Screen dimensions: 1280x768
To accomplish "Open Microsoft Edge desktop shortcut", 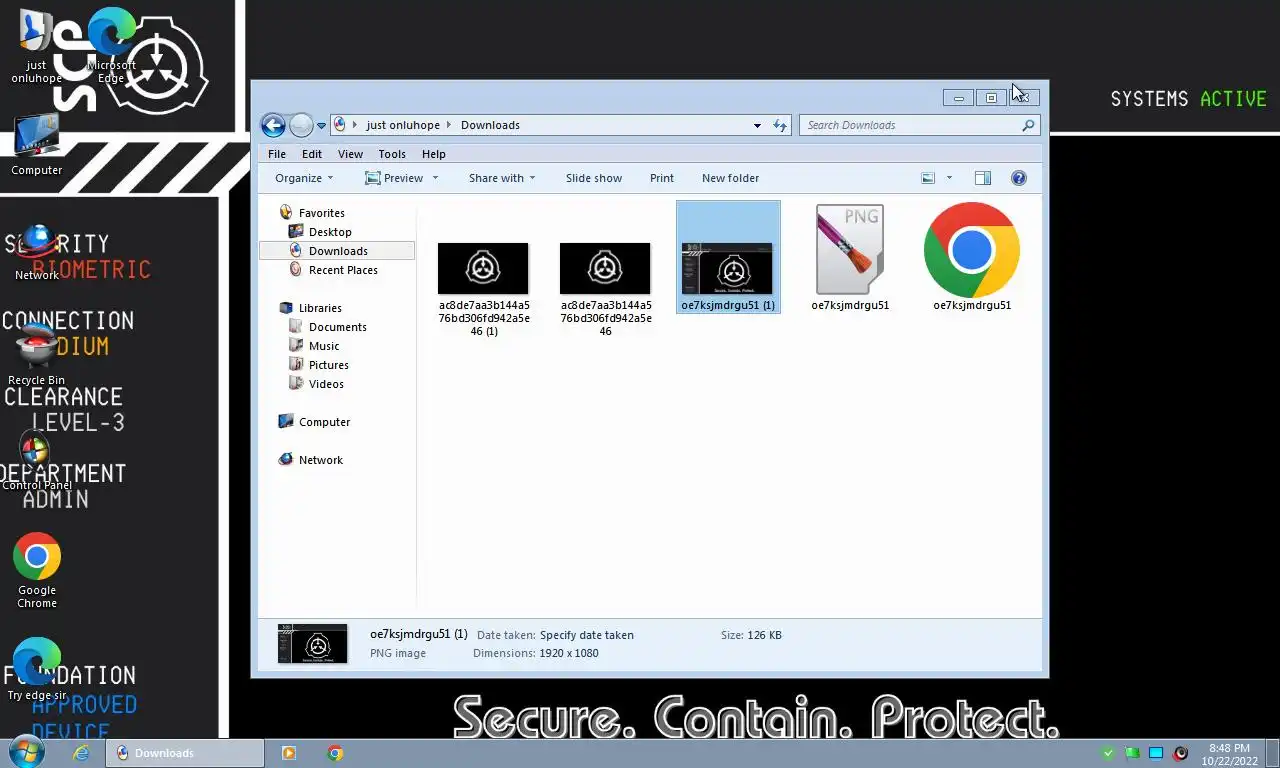I will 111,47.
